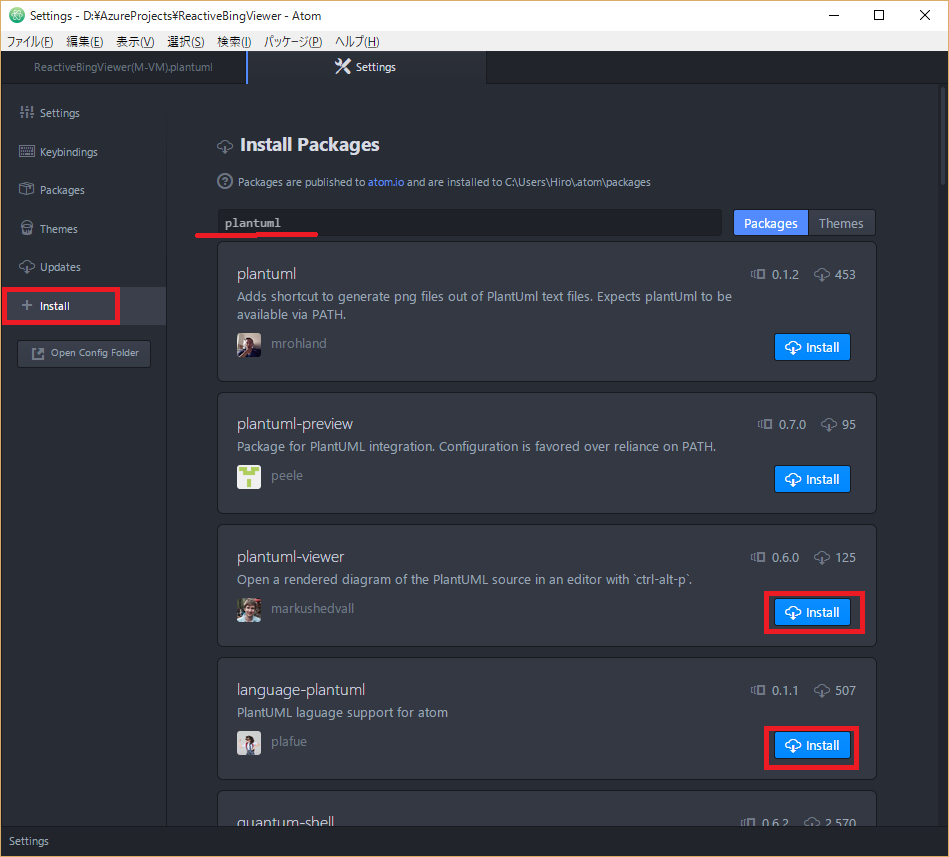Install the language-plantuml package
Image resolution: width=949 pixels, height=857 pixels.
click(812, 745)
